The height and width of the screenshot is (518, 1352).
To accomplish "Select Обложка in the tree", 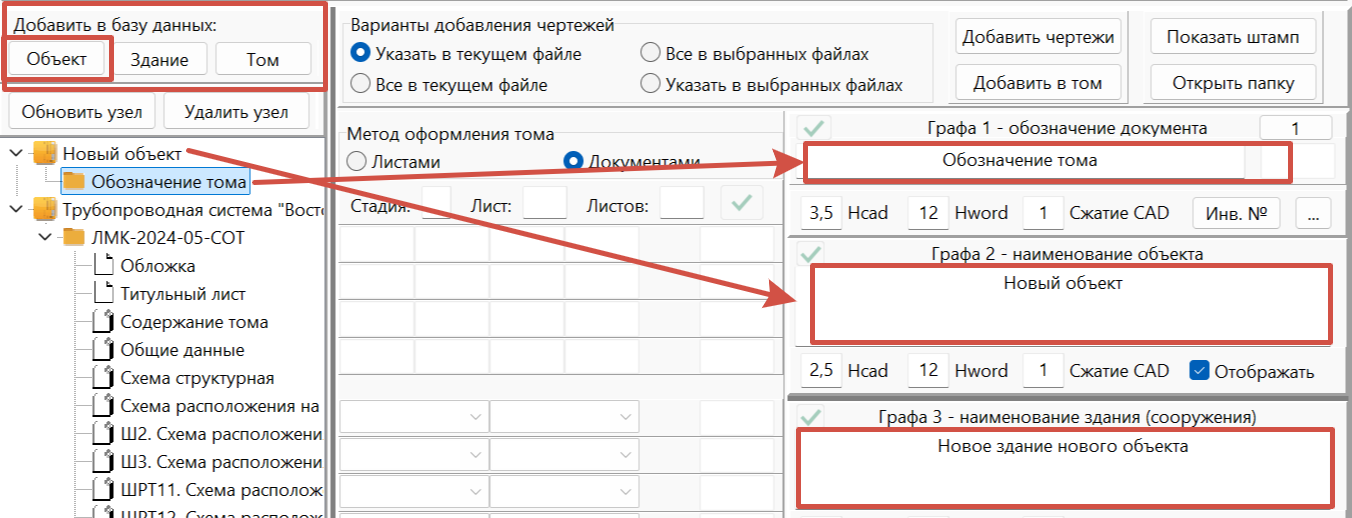I will [x=158, y=266].
